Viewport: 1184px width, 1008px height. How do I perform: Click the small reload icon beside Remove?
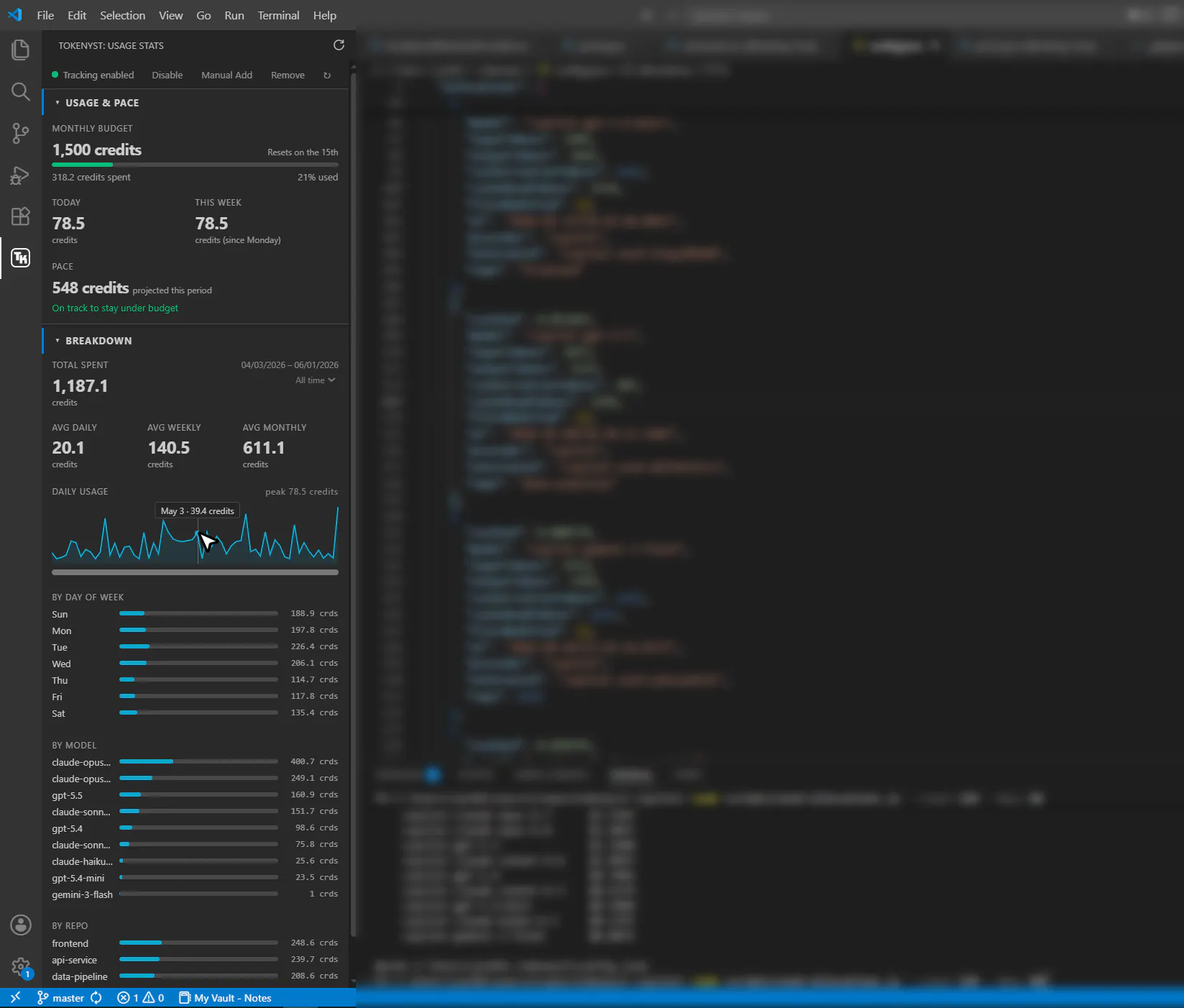(327, 75)
